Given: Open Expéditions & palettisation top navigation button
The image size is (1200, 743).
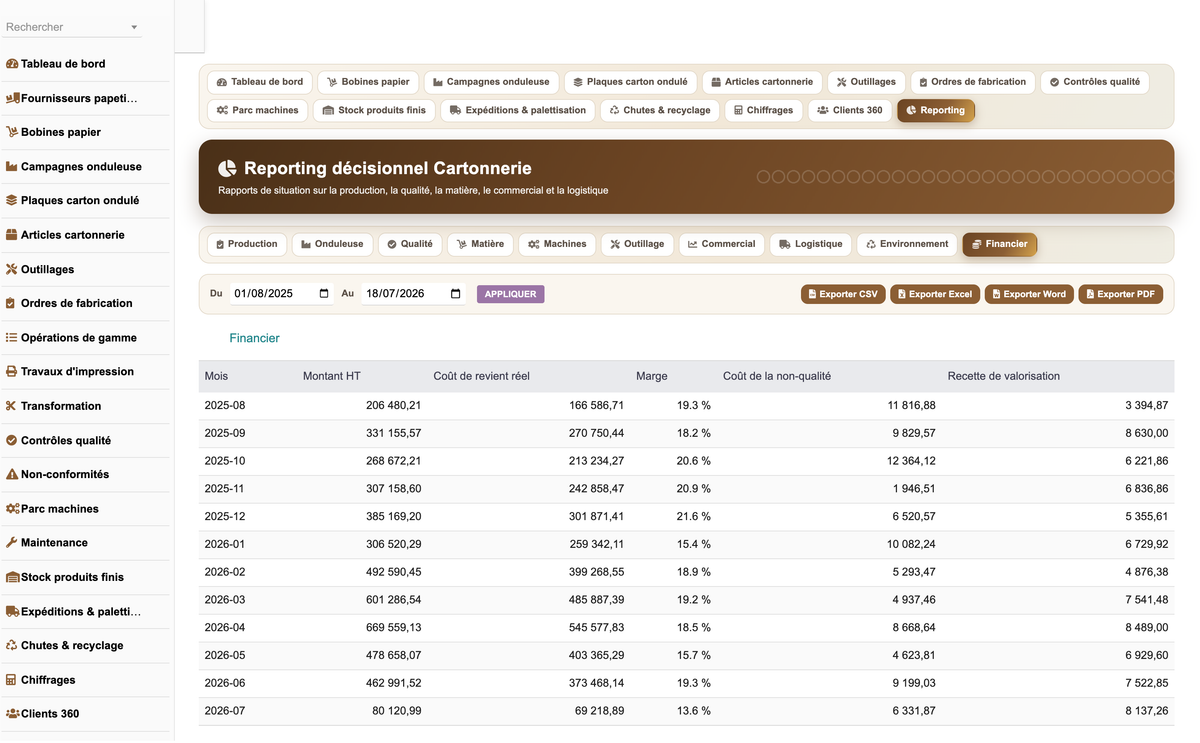Looking at the screenshot, I should coord(518,110).
